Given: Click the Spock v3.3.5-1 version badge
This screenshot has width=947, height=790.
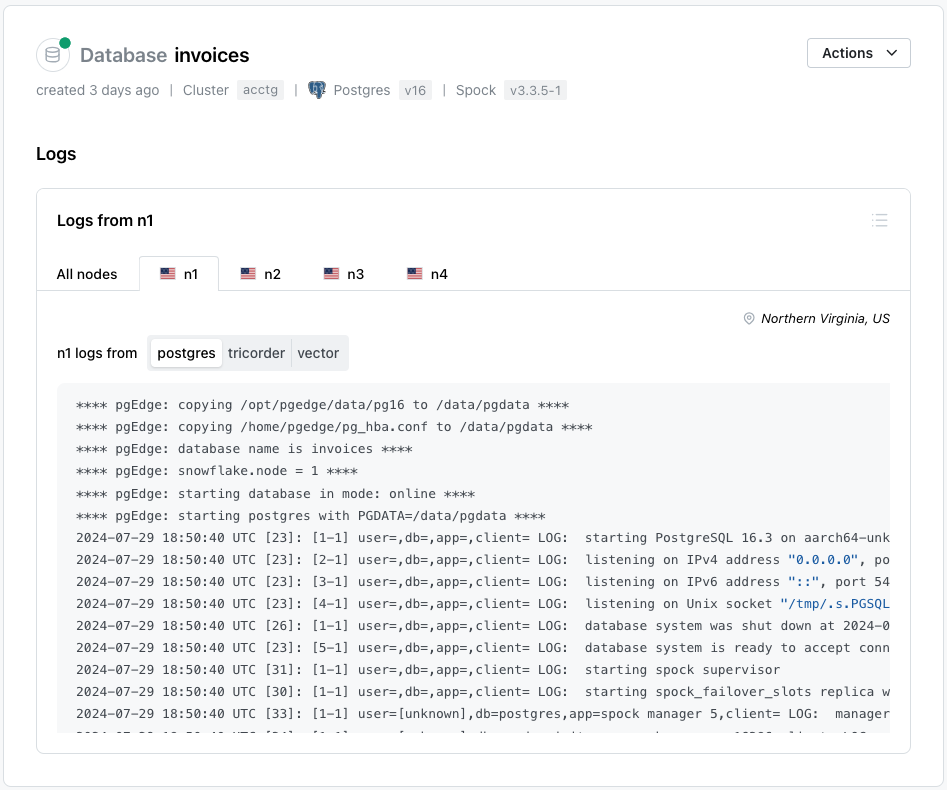Looking at the screenshot, I should tap(536, 90).
